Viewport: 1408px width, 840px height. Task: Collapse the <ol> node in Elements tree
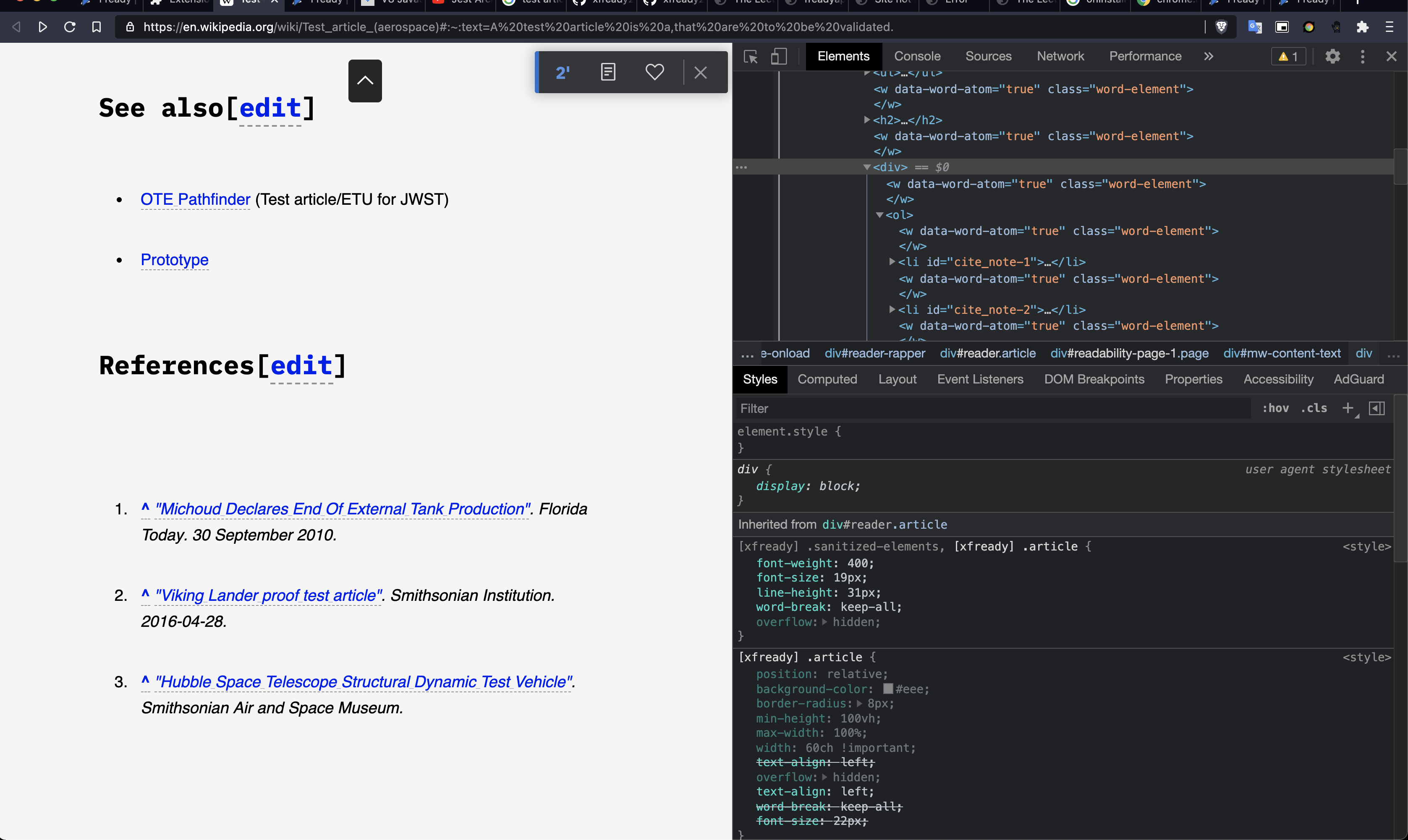click(880, 215)
